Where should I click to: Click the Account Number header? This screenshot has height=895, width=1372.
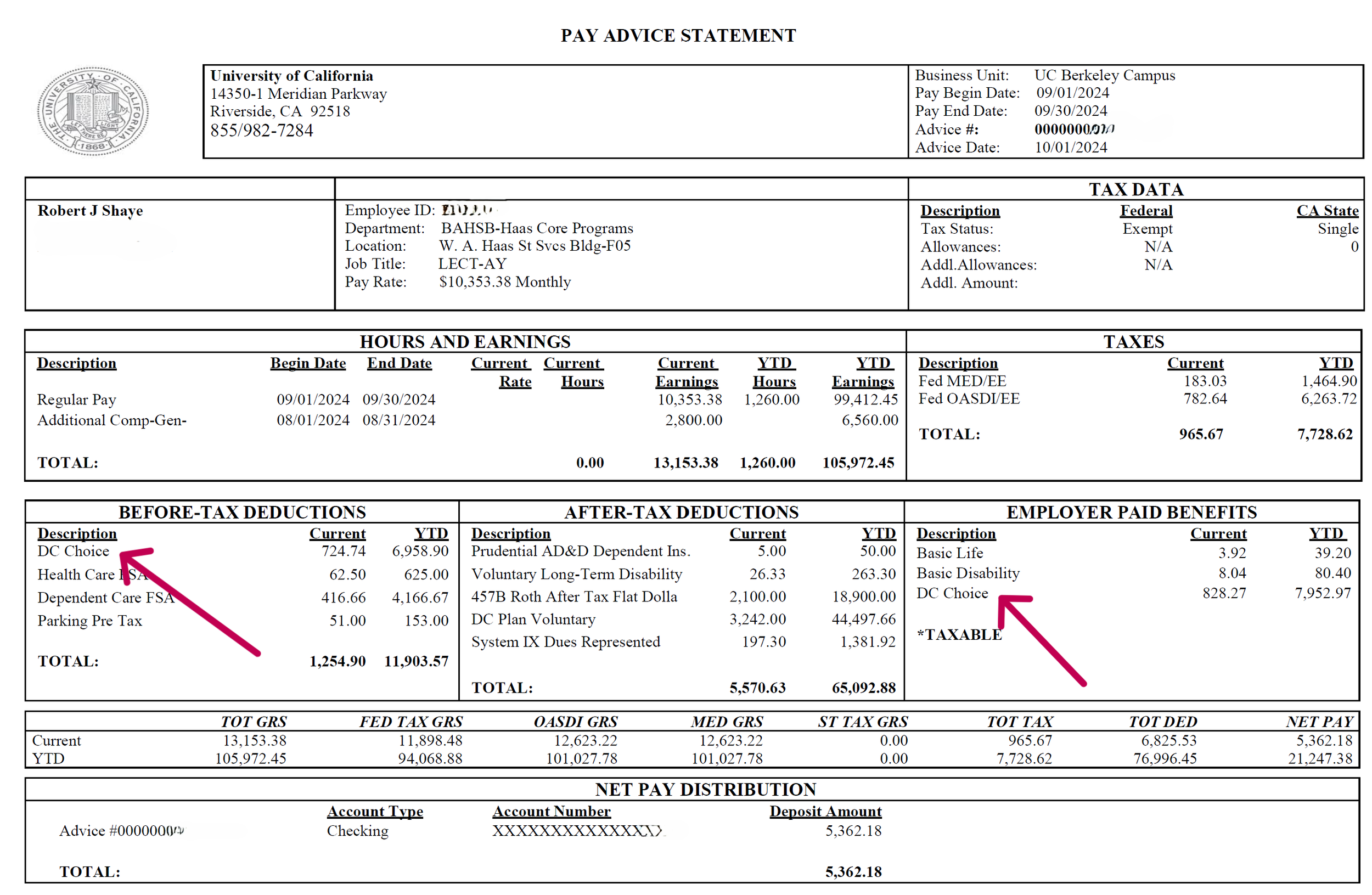(551, 812)
